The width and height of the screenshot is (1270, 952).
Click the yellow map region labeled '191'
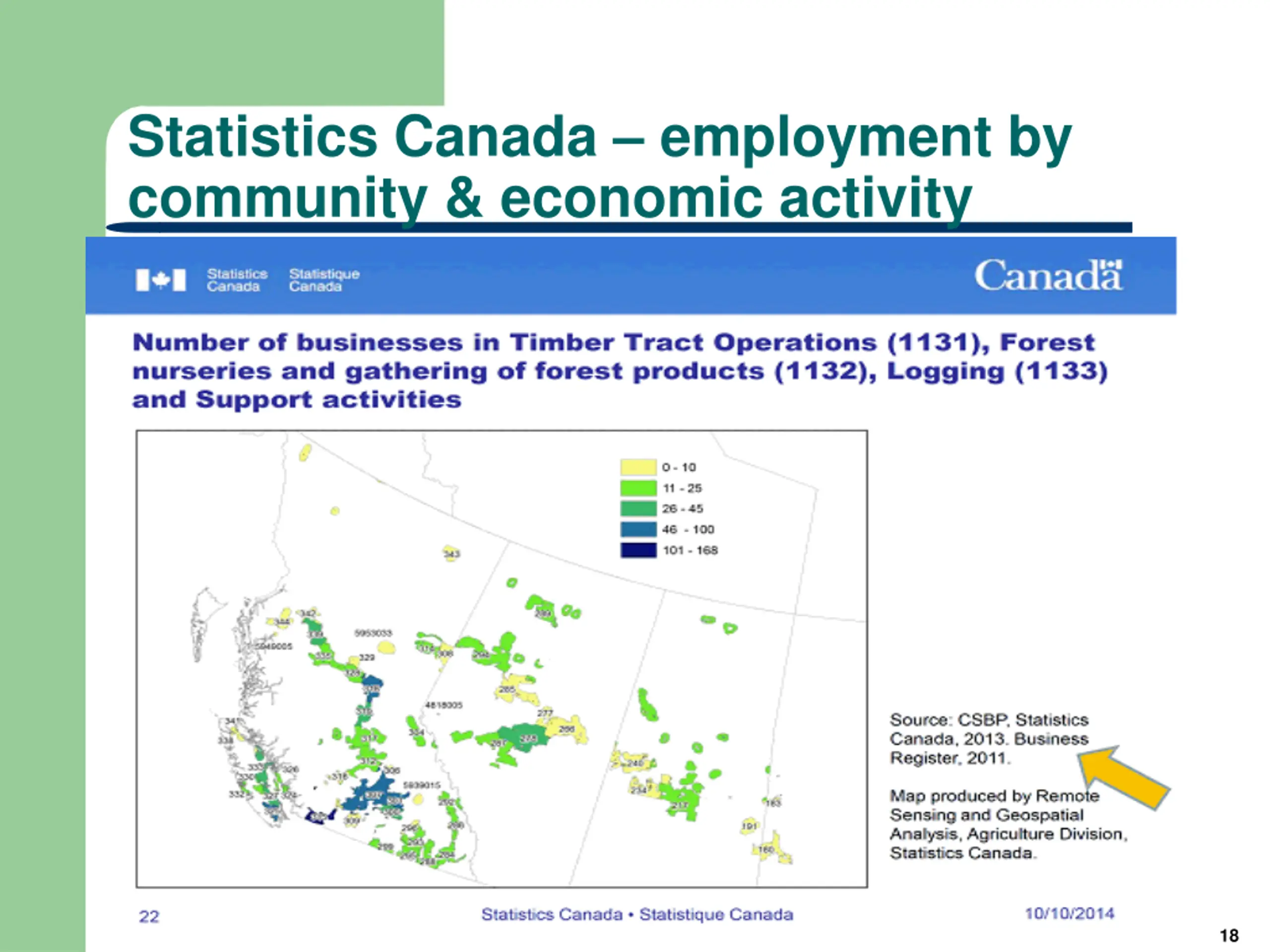click(x=749, y=826)
